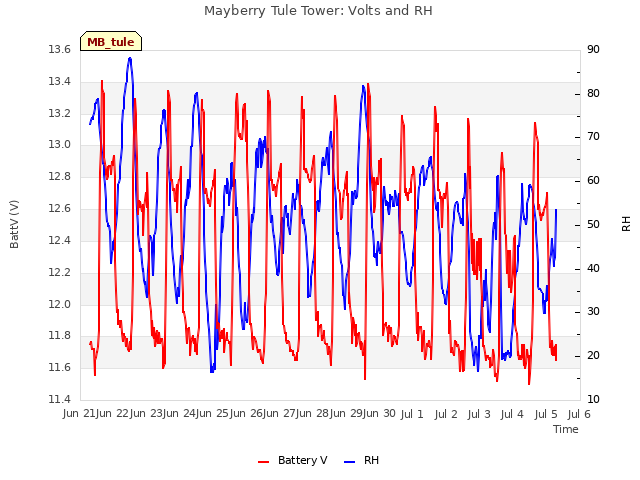This screenshot has width=640, height=480.
Task: Click the 12.0 left axis tick label
Action: click(60, 304)
